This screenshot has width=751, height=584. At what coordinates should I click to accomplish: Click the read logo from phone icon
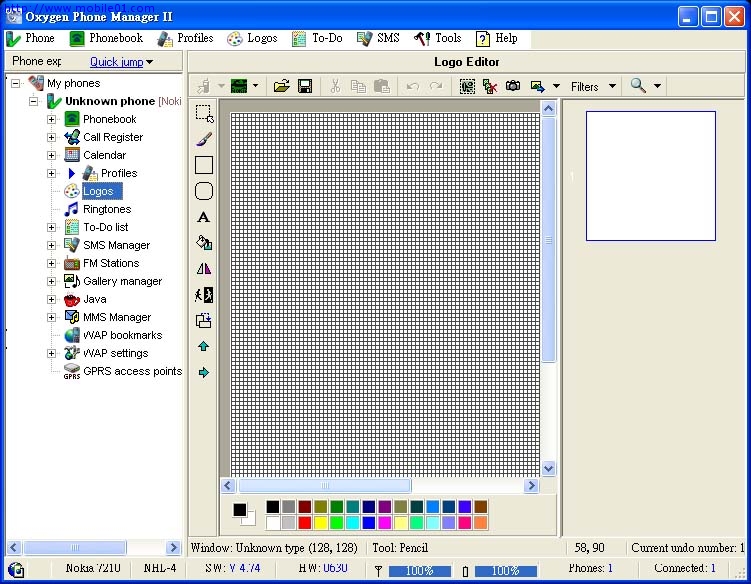coord(239,86)
